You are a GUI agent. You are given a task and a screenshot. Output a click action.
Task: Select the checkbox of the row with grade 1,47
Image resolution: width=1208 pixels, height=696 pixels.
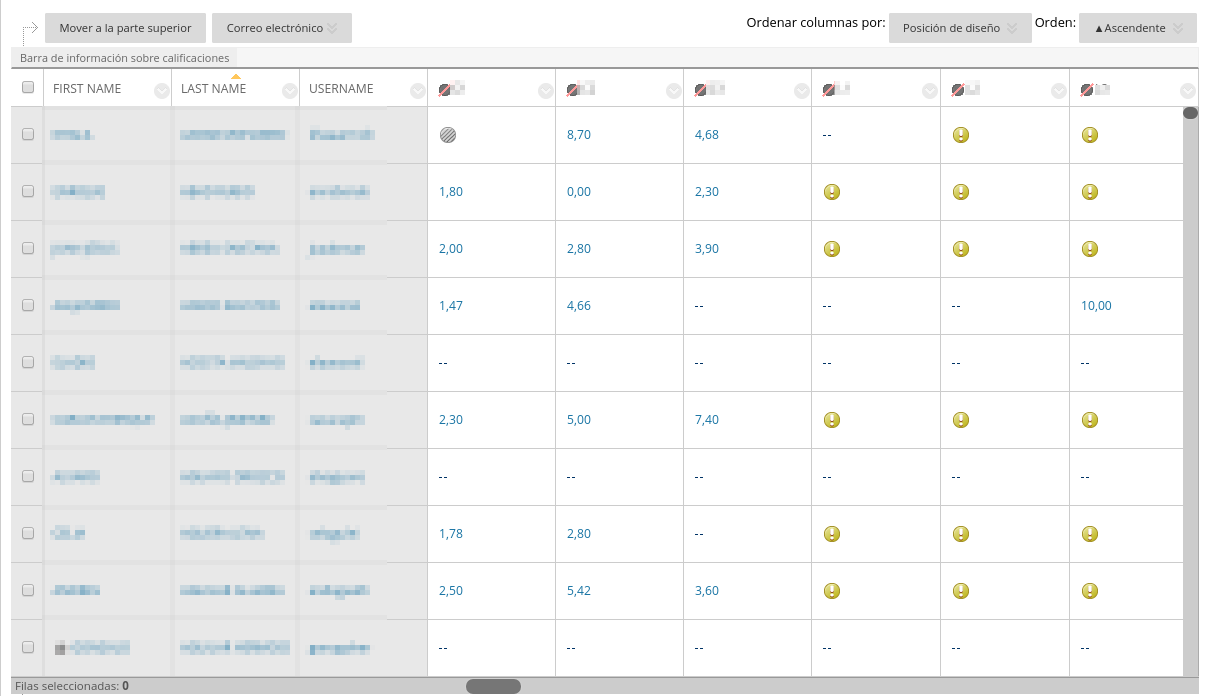coord(28,305)
